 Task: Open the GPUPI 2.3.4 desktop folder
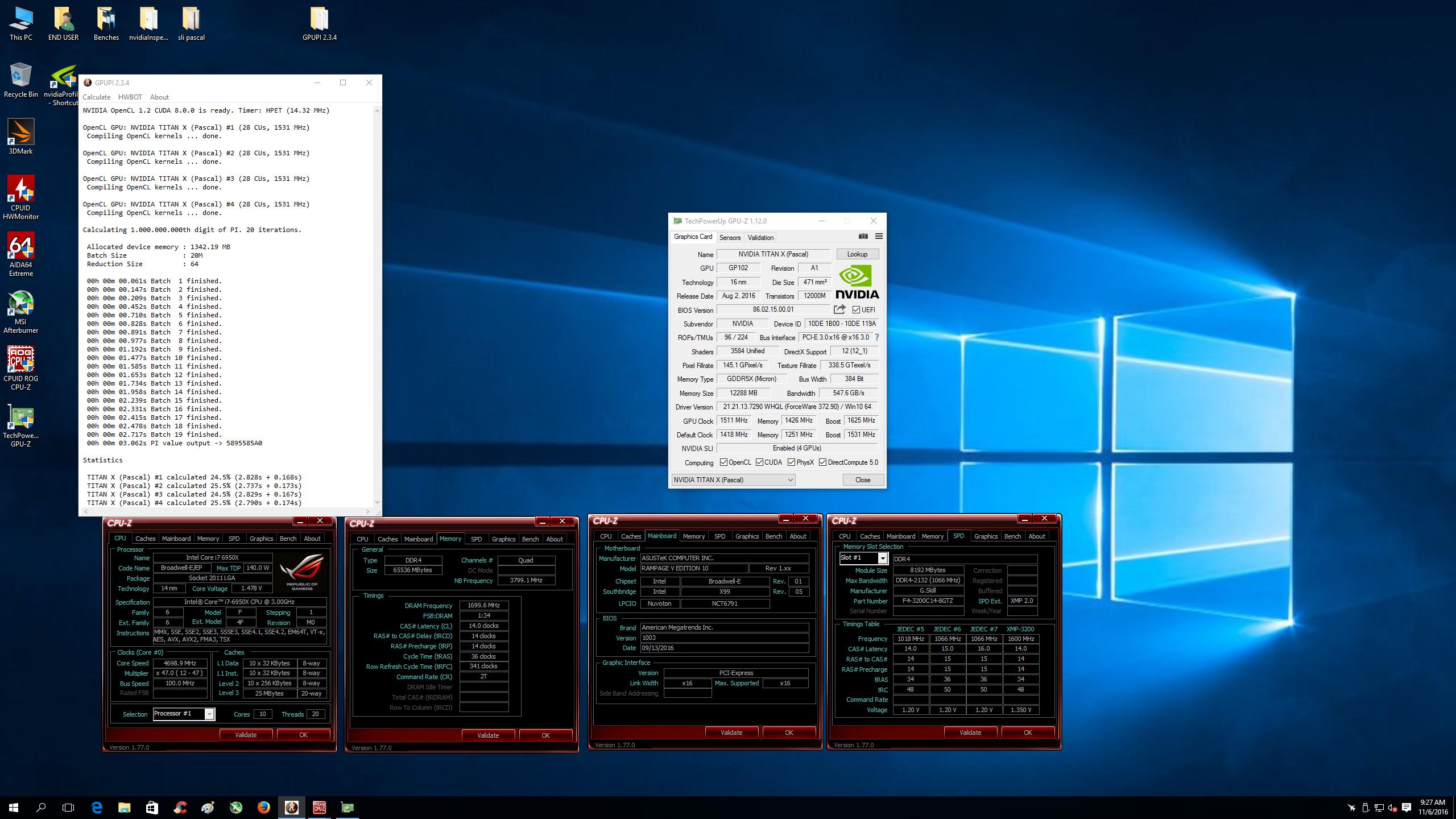(319, 24)
